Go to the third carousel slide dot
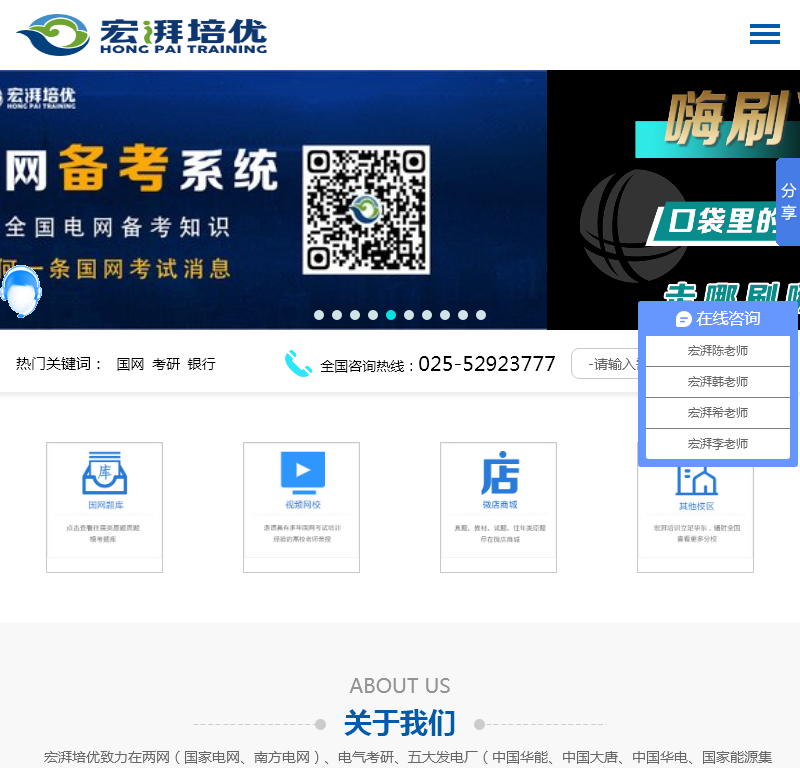Viewport: 800px width, 768px height. pyautogui.click(x=355, y=315)
